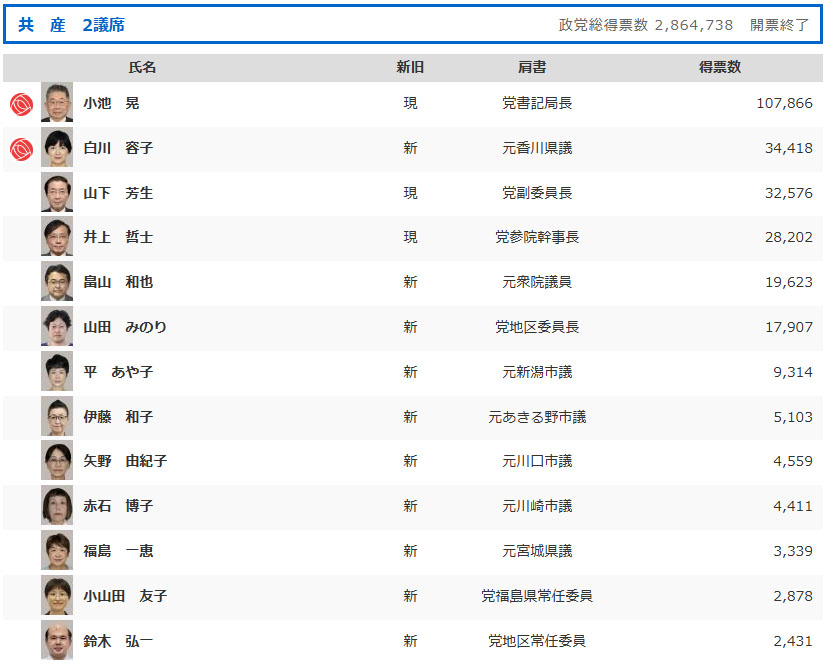Select the name 福島 一恵
Screen dimensions: 827x664
tap(118, 550)
